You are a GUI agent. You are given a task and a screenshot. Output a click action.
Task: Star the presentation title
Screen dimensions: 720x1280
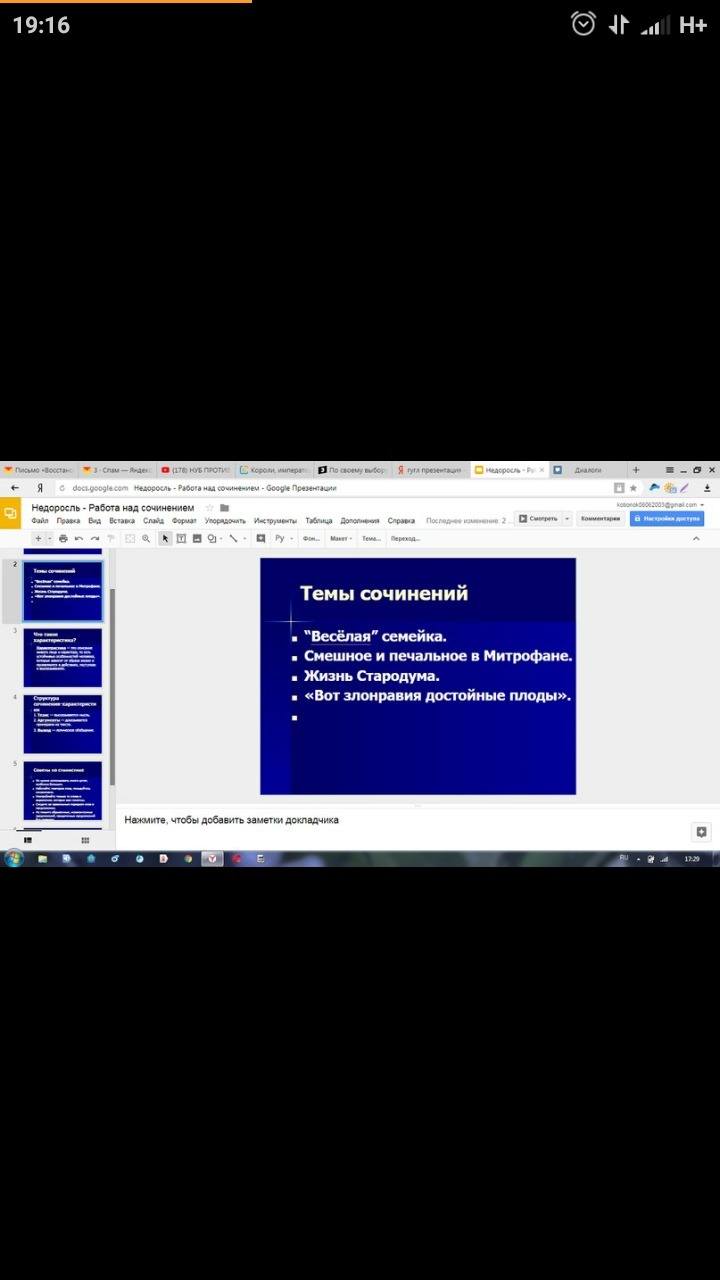[210, 508]
